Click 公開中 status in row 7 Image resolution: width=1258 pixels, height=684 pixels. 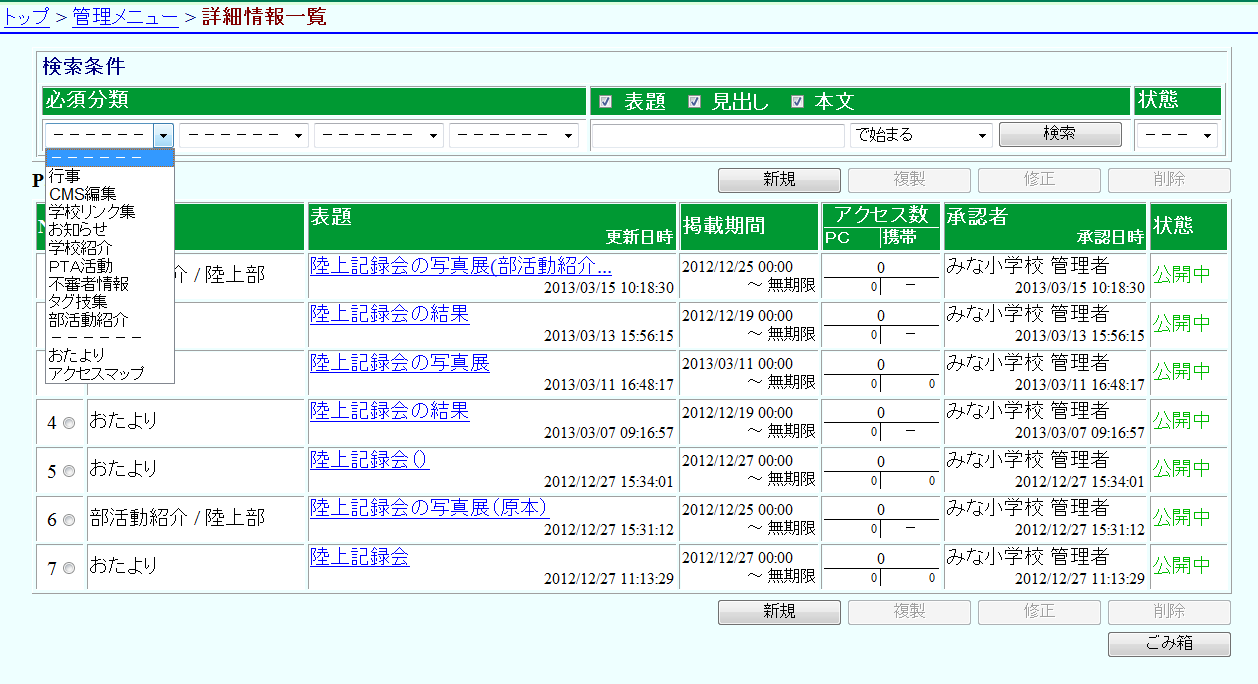1181,565
